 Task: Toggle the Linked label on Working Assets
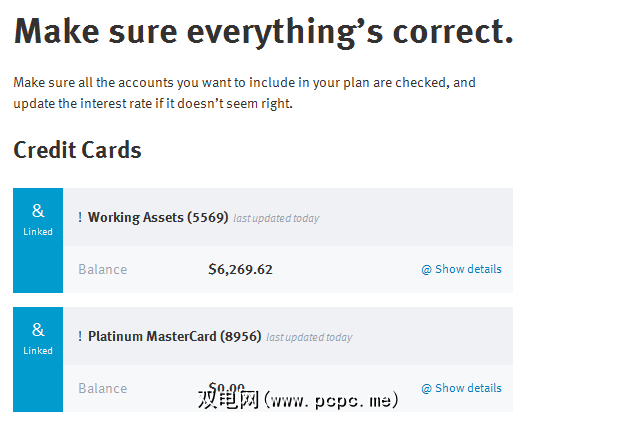click(38, 232)
